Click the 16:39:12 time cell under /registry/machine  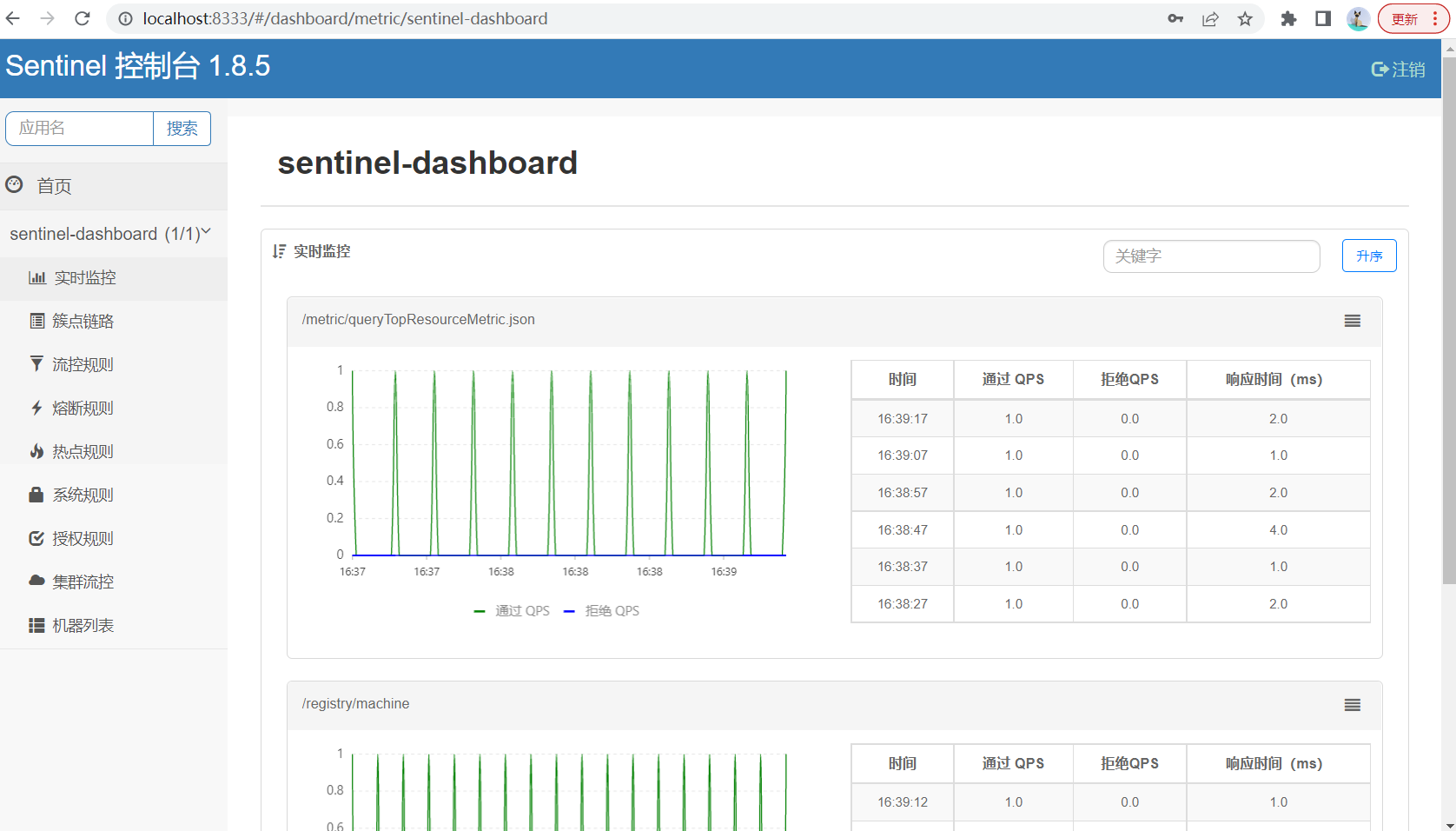[903, 802]
